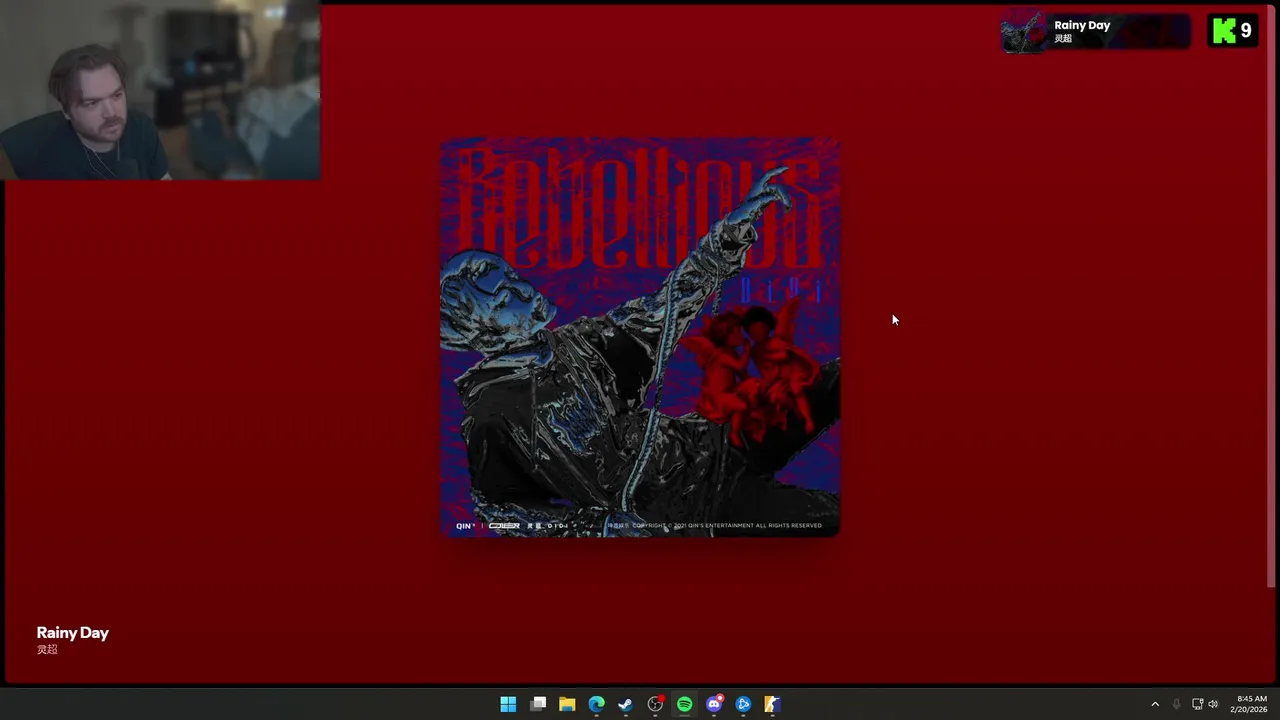This screenshot has height=720, width=1280.
Task: Click the Rebellious album cover art
Action: pyautogui.click(x=640, y=337)
